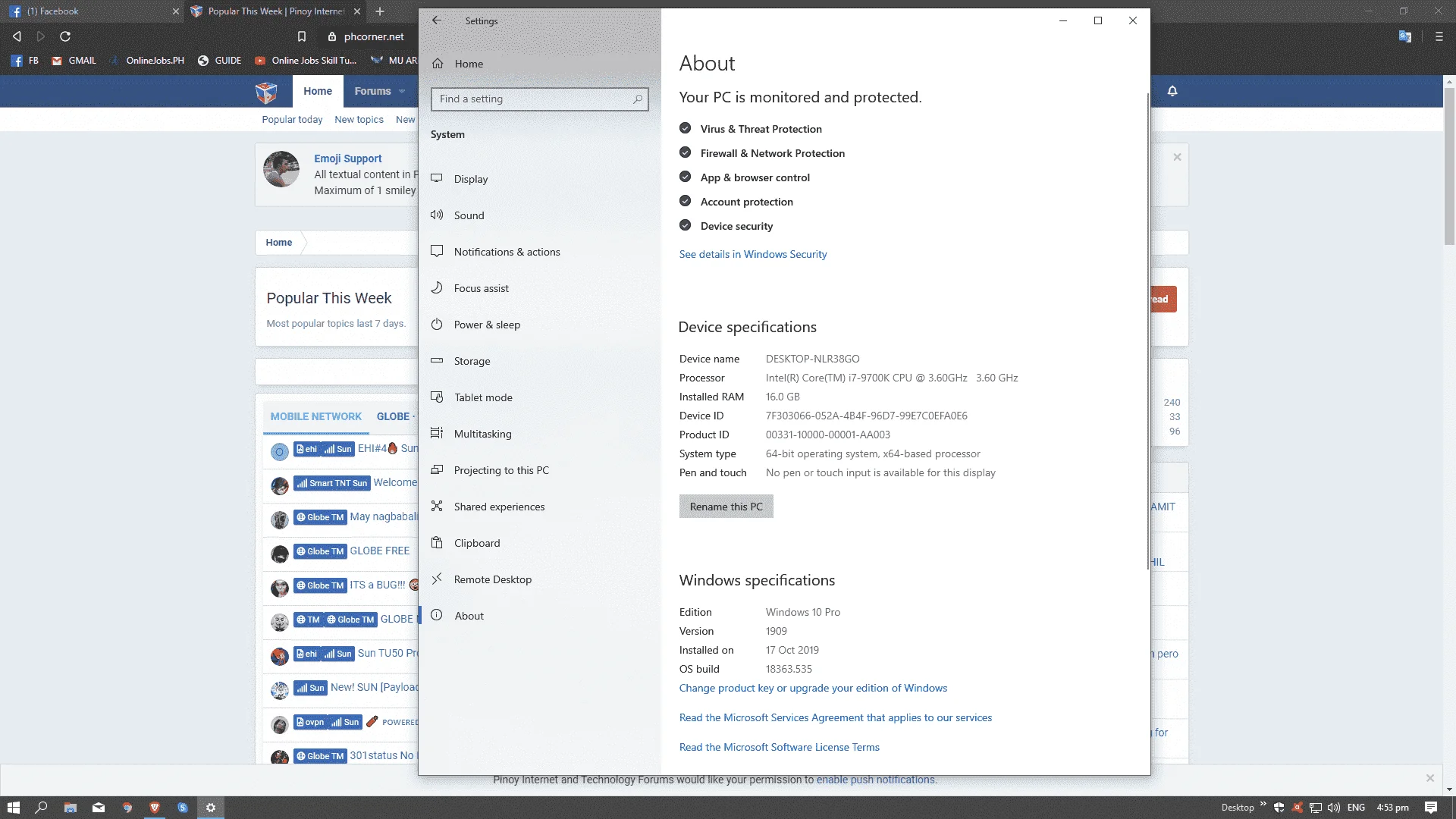Open Storage settings

tap(472, 361)
